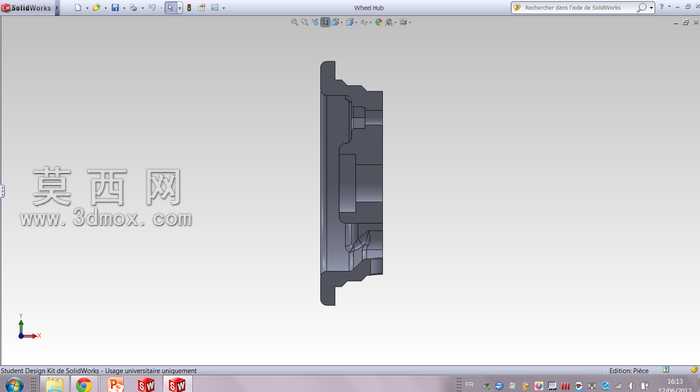The height and width of the screenshot is (392, 700).
Task: Expand the Options dropdown arrow
Action: tap(224, 8)
